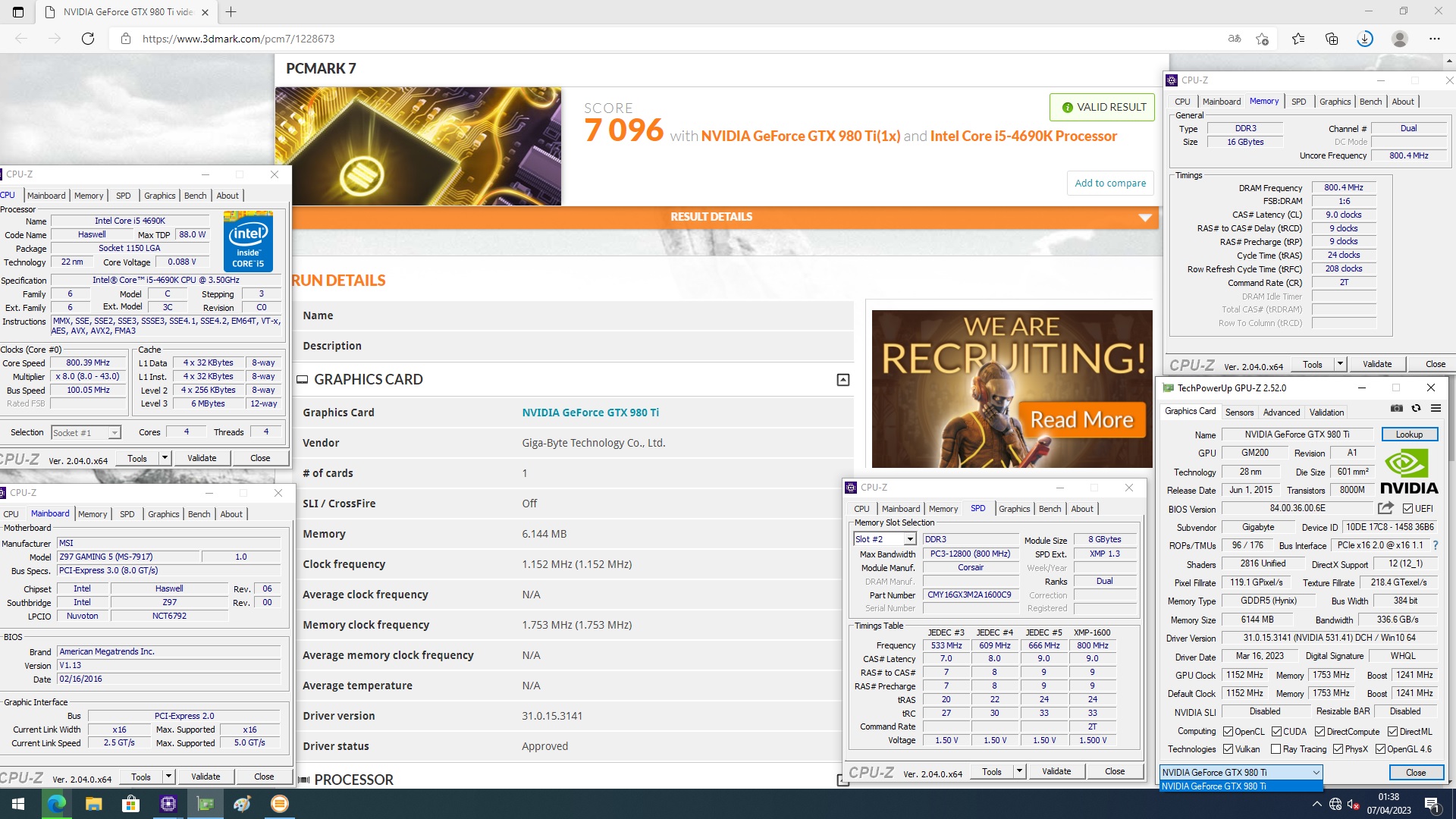1456x819 pixels.
Task: Open the notification center icon
Action: tap(1432, 804)
